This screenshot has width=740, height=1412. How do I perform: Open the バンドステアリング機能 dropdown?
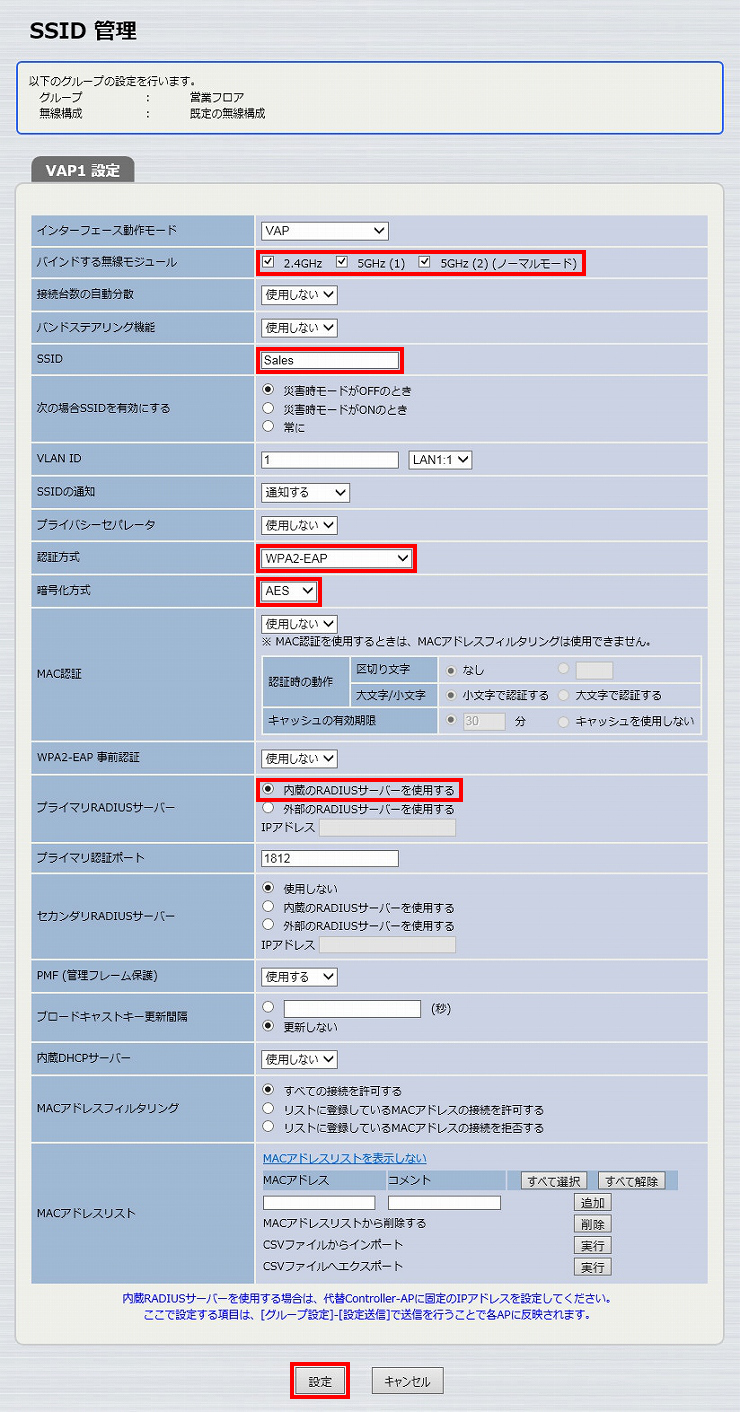(299, 328)
